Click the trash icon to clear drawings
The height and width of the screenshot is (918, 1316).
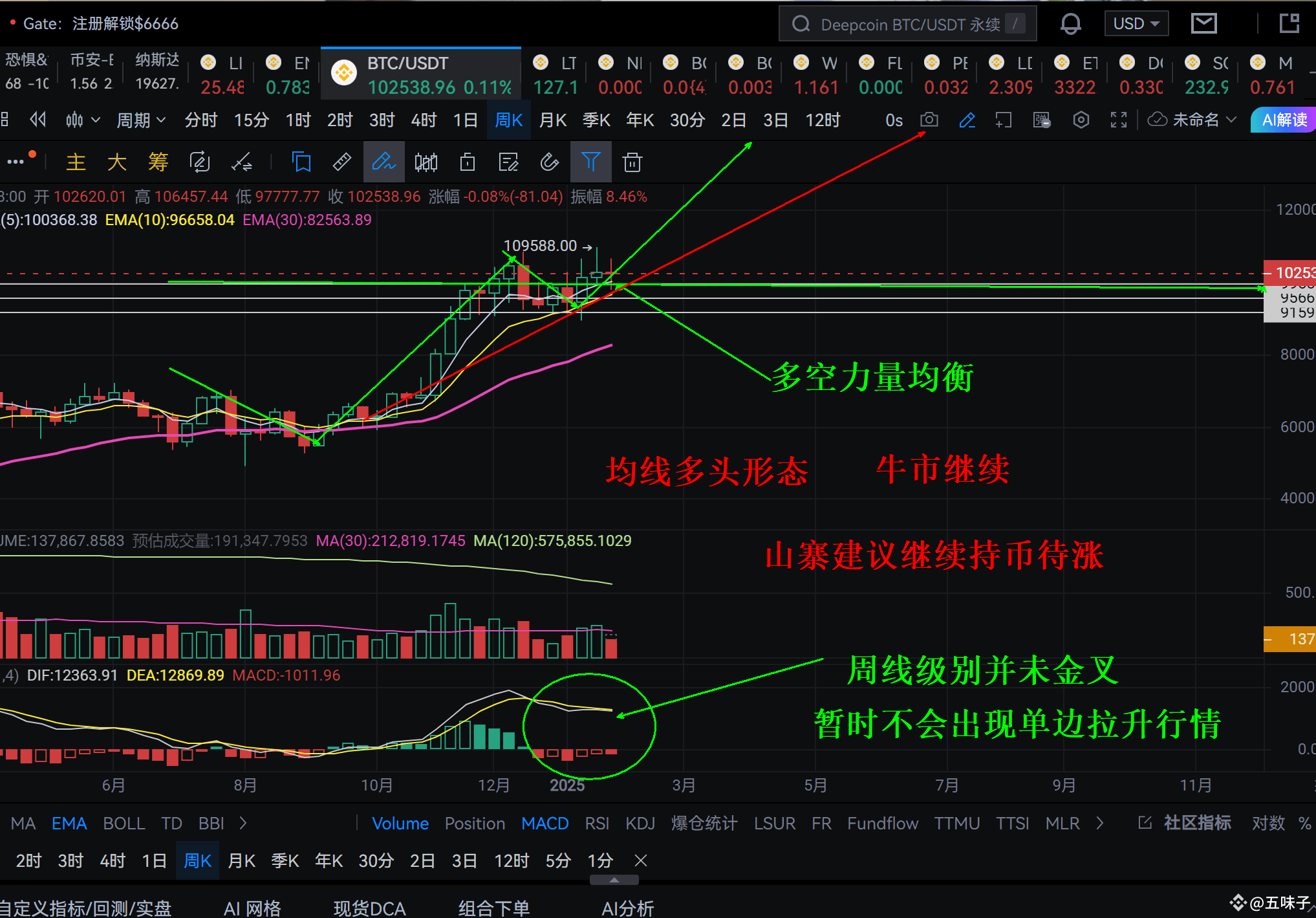[632, 162]
